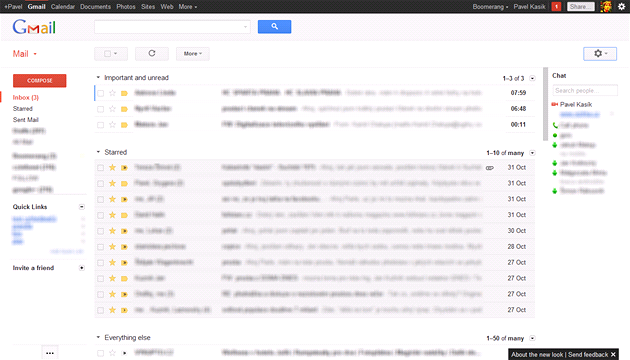
Task: Click the Pavel Kasik account name in the top bar
Action: pyautogui.click(x=529, y=7)
